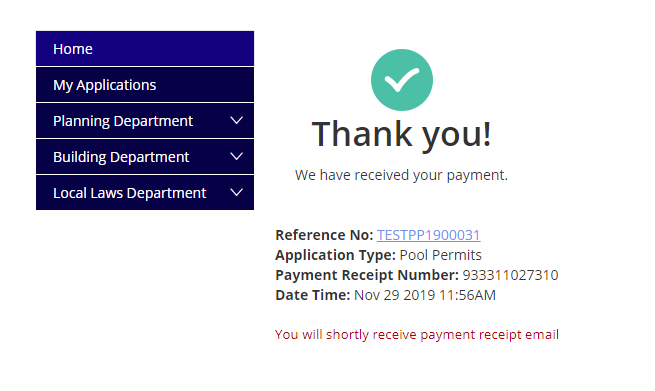Select the Planning Department menu label
The height and width of the screenshot is (391, 655).
coord(123,121)
